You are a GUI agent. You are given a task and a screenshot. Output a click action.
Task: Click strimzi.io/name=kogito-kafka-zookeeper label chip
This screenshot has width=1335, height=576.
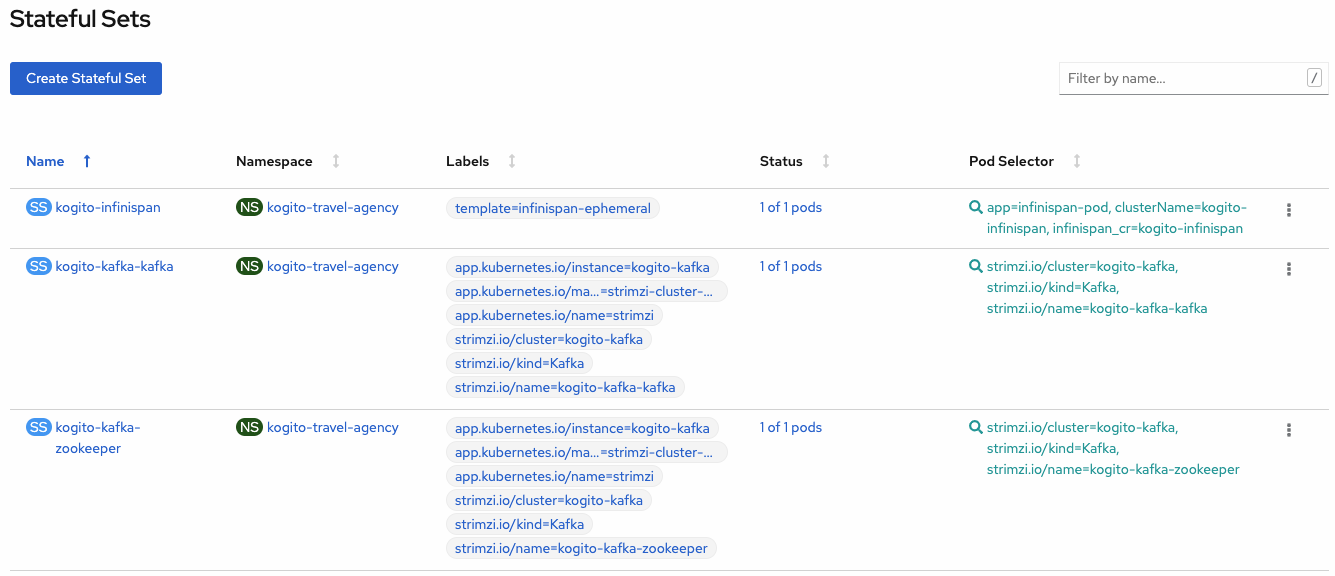[581, 548]
